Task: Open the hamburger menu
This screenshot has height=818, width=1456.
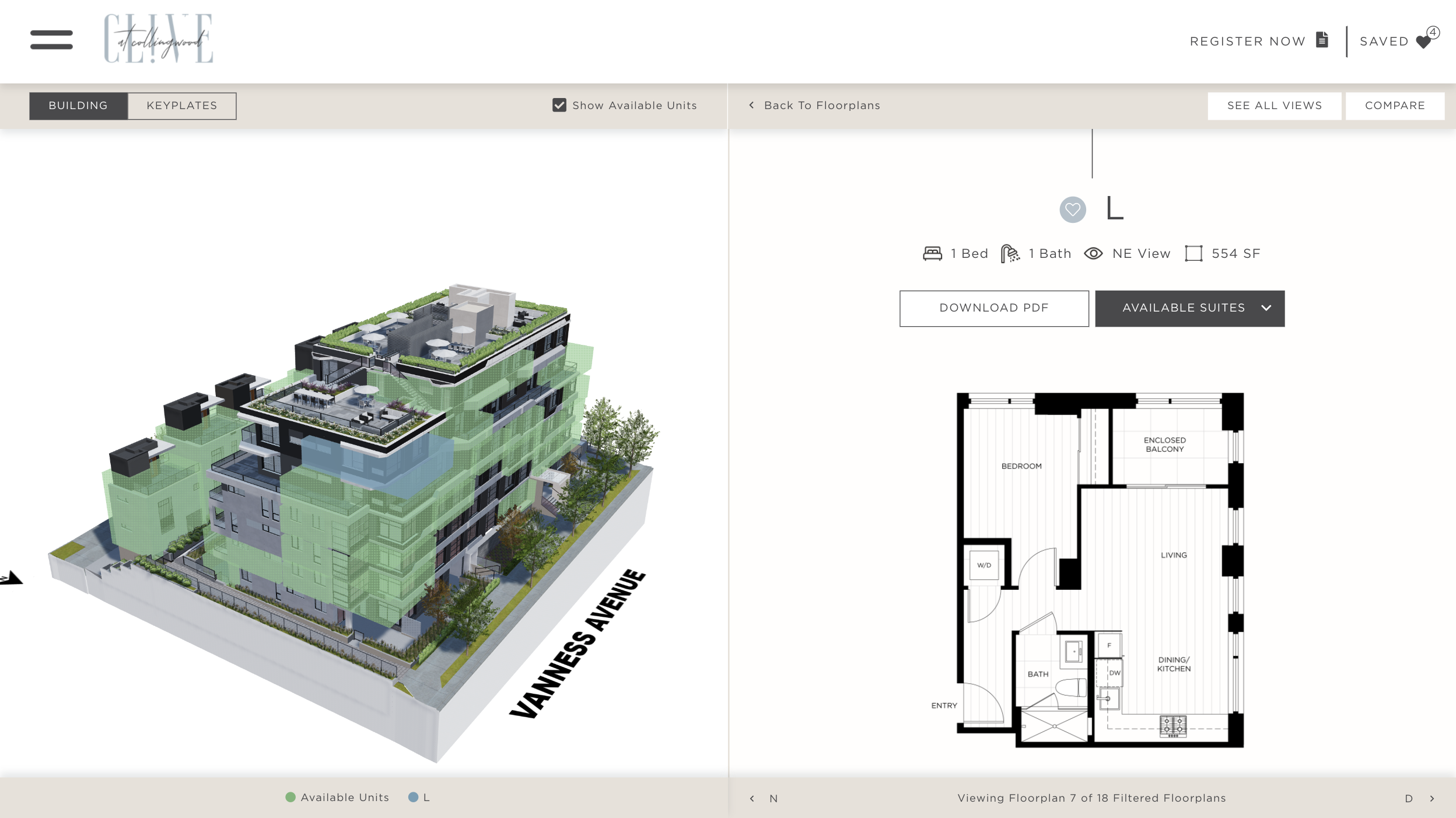Action: coord(51,40)
